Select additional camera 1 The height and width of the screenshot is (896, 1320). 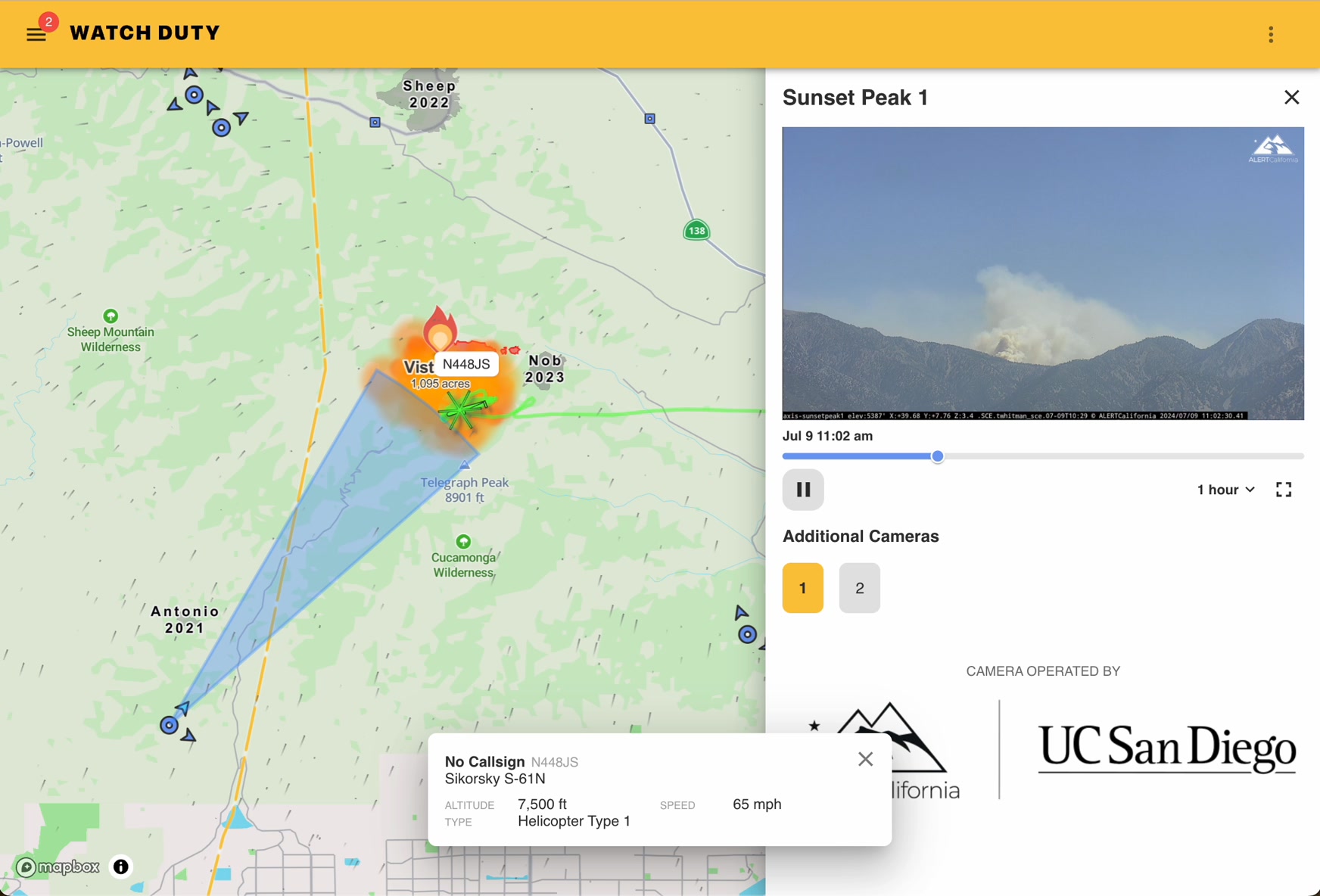[x=802, y=588]
